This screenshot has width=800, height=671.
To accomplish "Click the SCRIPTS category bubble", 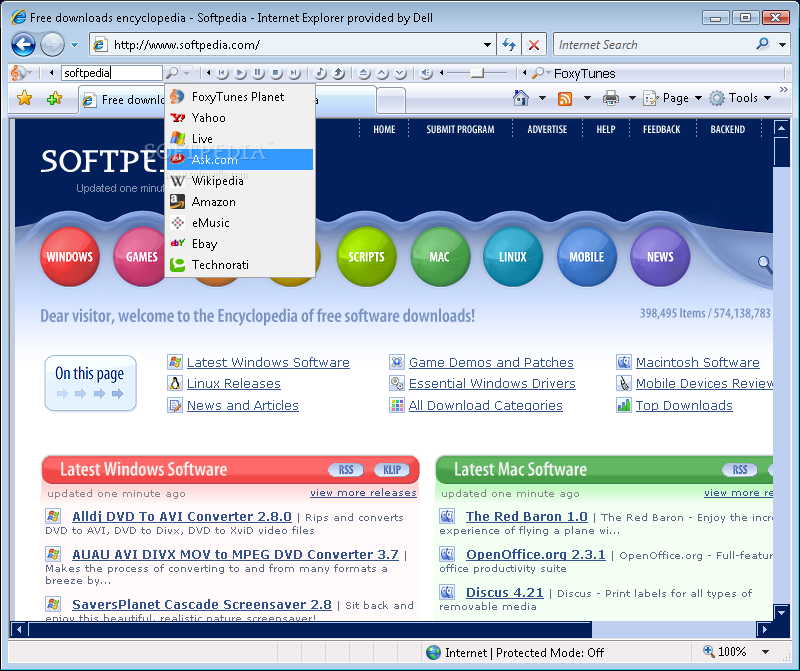I will pyautogui.click(x=366, y=256).
